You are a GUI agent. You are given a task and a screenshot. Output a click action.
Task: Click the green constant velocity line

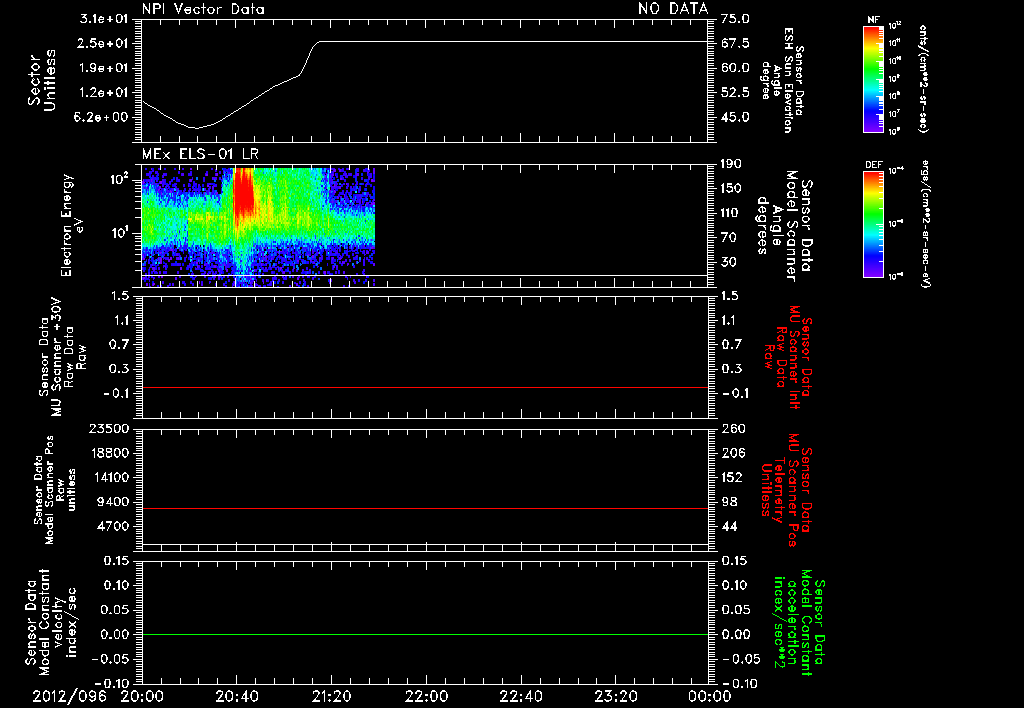pyautogui.click(x=424, y=634)
